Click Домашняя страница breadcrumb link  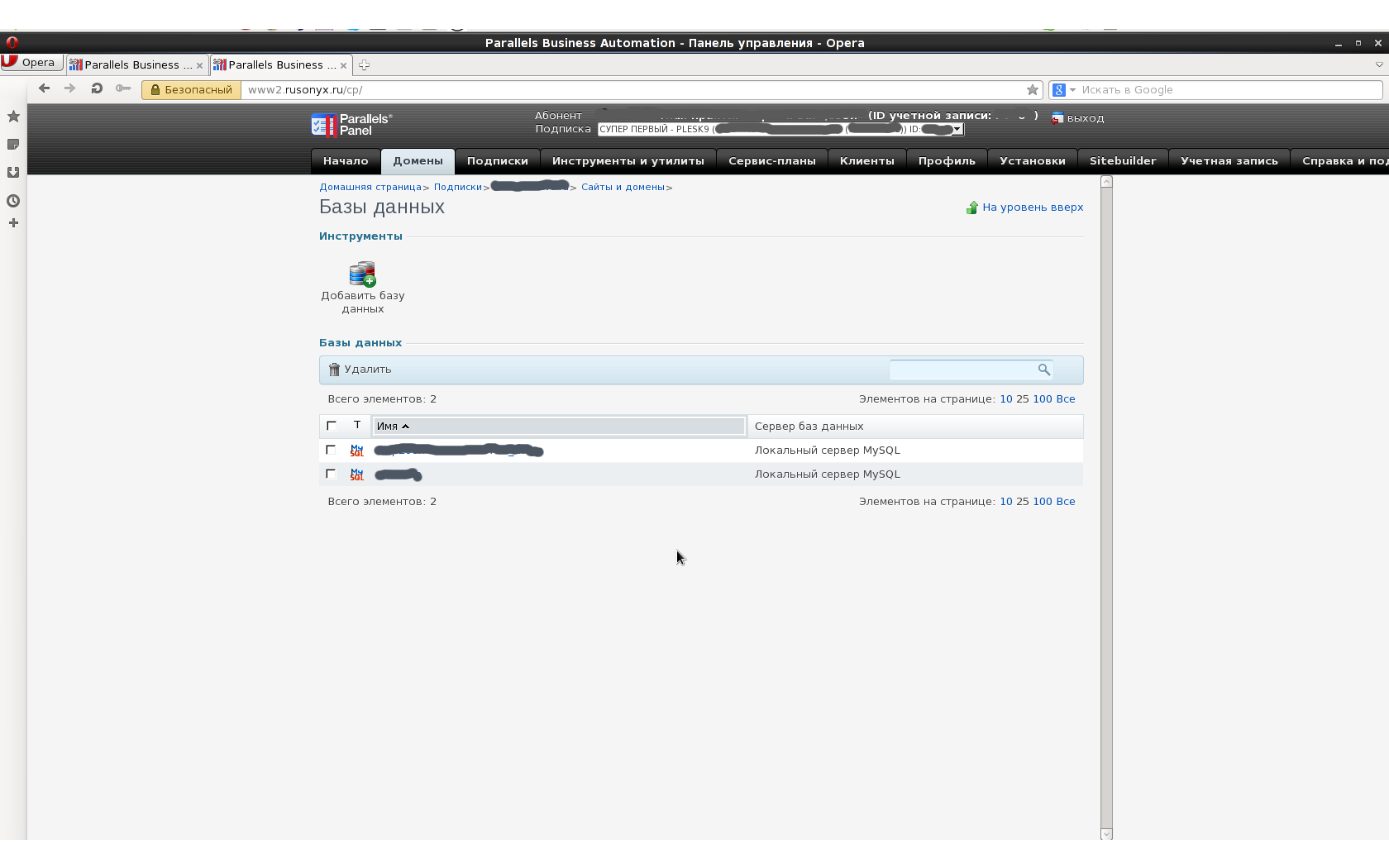370,188
